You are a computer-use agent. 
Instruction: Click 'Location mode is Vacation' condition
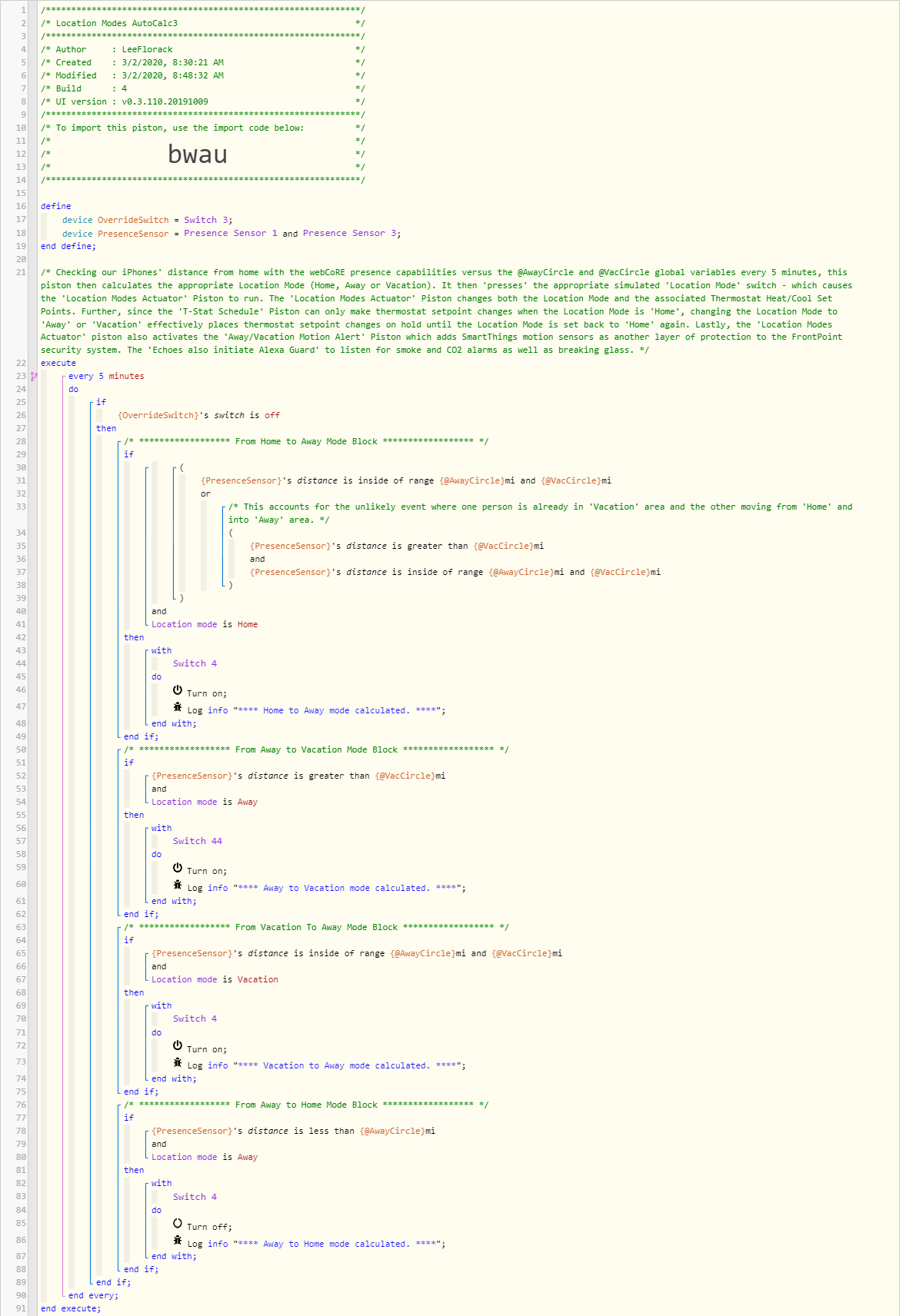tap(215, 979)
